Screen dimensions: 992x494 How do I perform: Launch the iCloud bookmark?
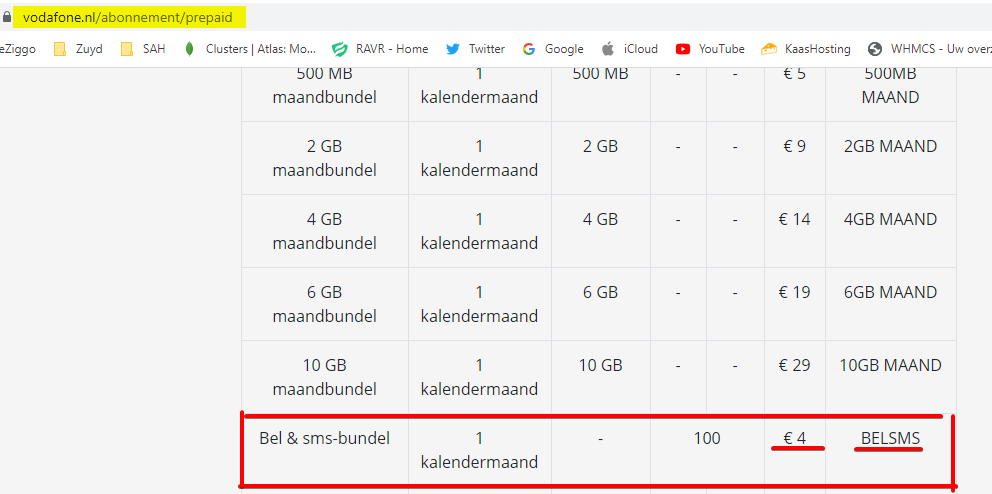tap(629, 49)
